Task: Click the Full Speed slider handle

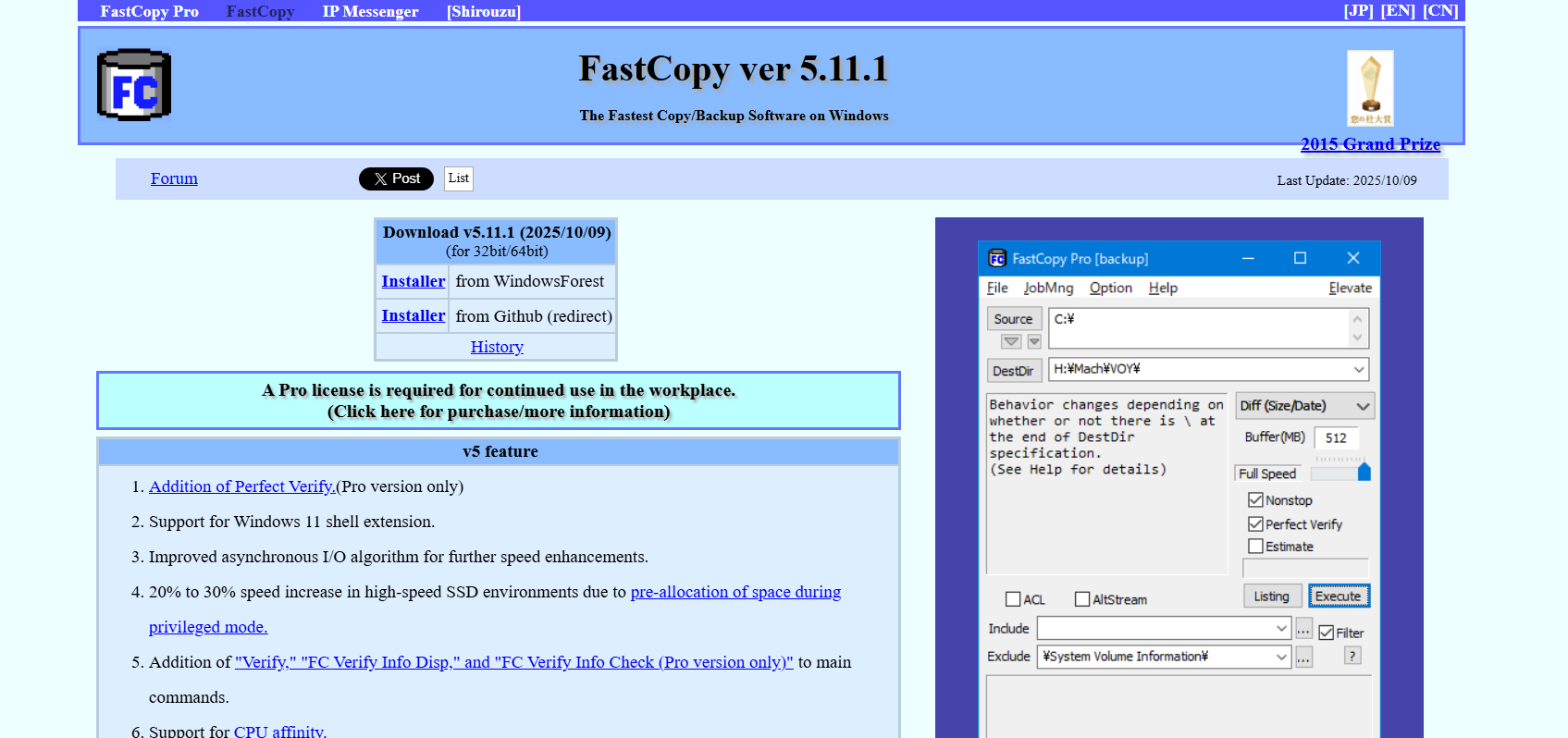Action: click(1364, 473)
